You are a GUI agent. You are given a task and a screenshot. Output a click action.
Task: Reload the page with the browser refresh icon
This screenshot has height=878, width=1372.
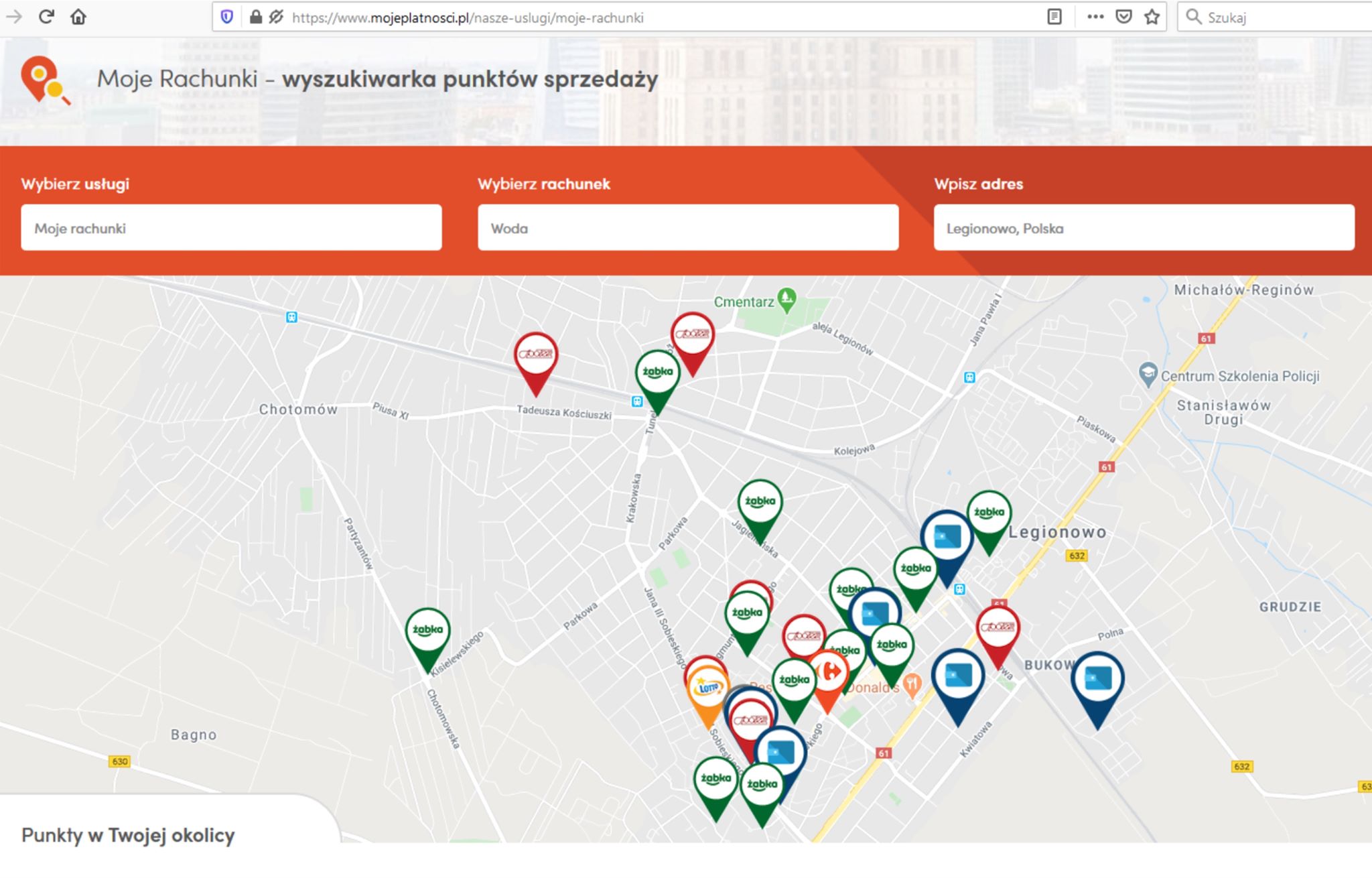(46, 17)
